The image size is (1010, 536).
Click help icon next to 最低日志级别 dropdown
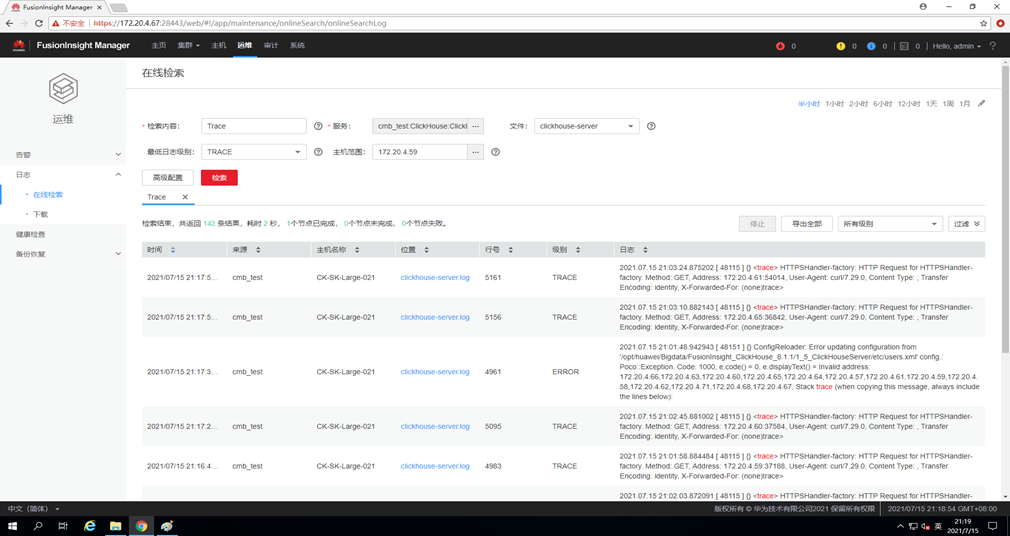point(318,152)
